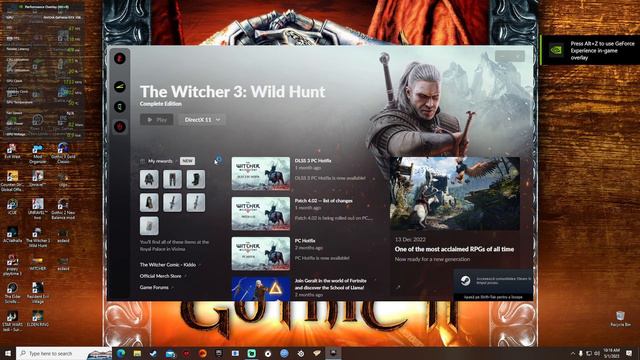The height and width of the screenshot is (360, 640).
Task: Open the Recycle Bin on desktop
Action: (x=620, y=318)
